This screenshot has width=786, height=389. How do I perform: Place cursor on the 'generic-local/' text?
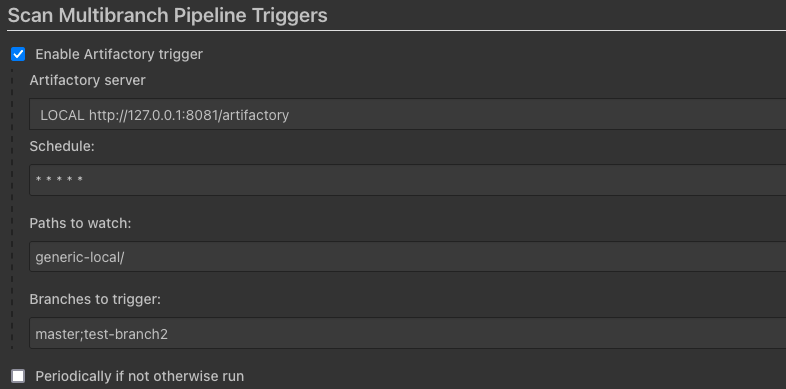(80, 258)
